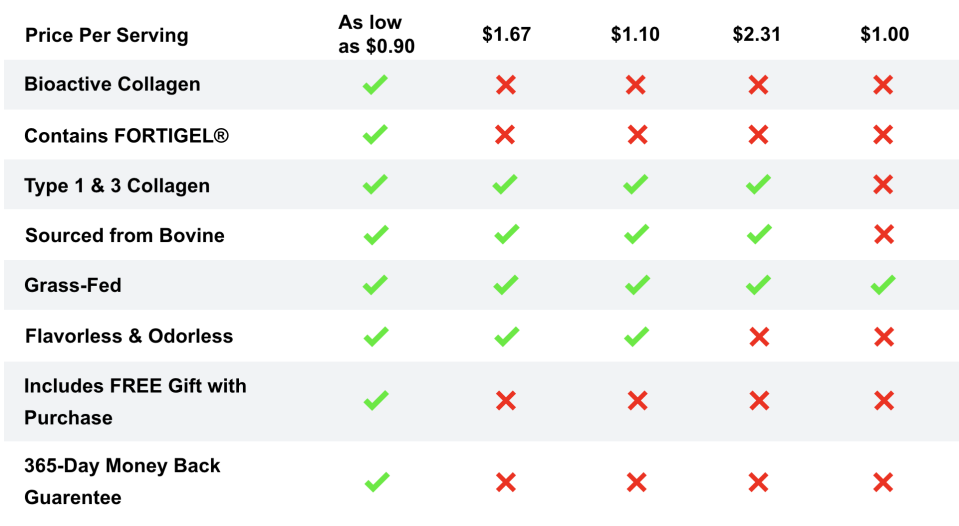Image resolution: width=959 pixels, height=526 pixels.
Task: Click the 365-Day Guarantee green checkmark
Action: pyautogui.click(x=376, y=482)
